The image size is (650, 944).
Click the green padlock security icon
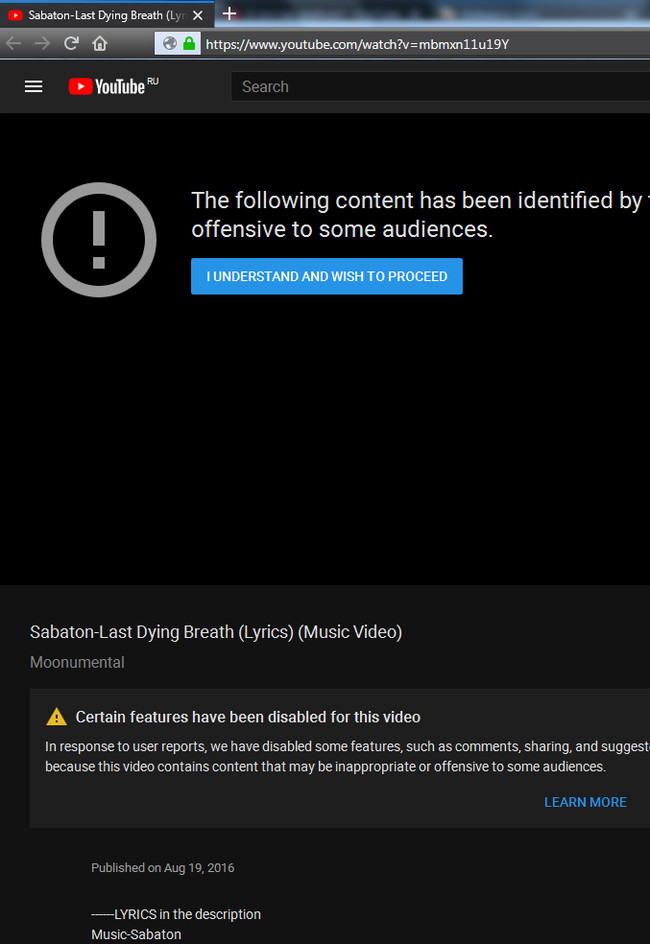click(189, 43)
